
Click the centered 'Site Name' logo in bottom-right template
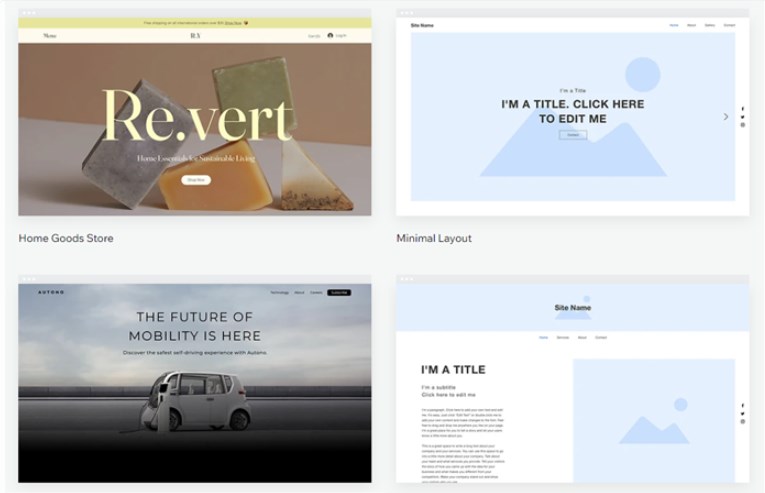click(x=573, y=308)
